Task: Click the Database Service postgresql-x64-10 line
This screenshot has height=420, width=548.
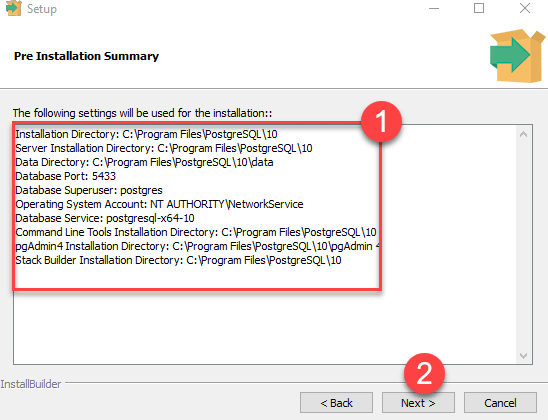Action: point(105,218)
